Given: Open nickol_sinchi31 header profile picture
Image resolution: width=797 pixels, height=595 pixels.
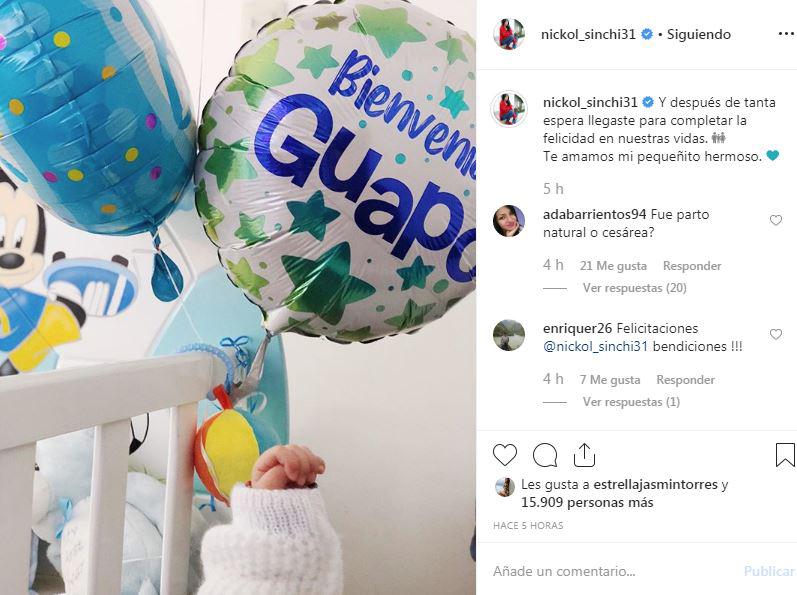Looking at the screenshot, I should pyautogui.click(x=509, y=34).
